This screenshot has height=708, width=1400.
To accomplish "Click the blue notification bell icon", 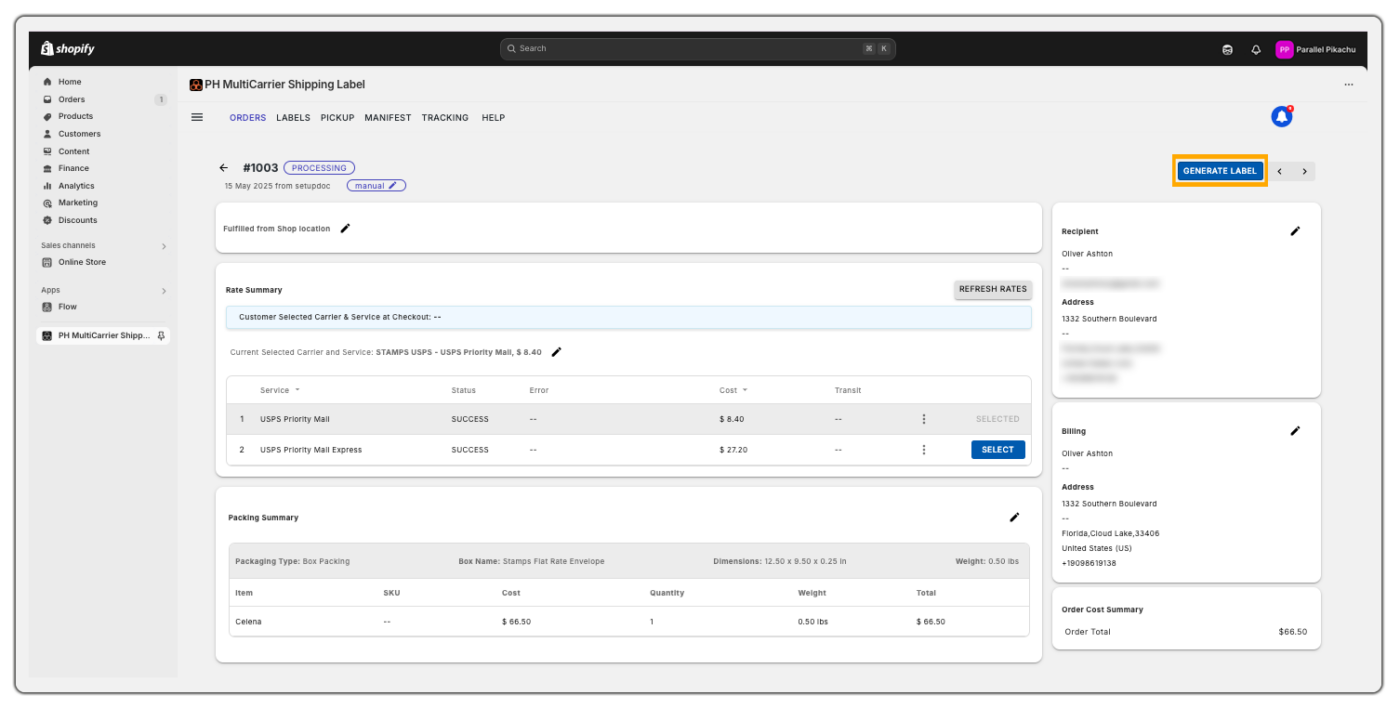I will click(x=1281, y=117).
